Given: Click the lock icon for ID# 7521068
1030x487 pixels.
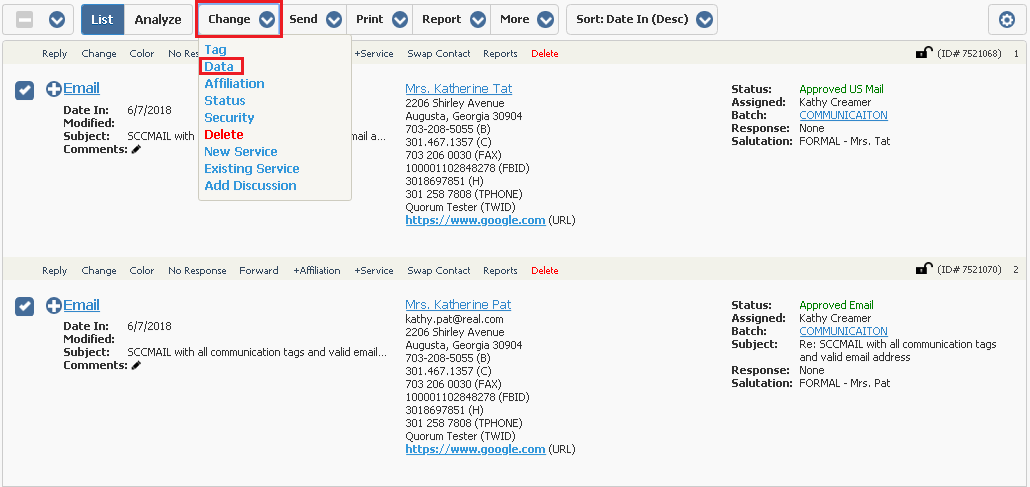Looking at the screenshot, I should 924,53.
